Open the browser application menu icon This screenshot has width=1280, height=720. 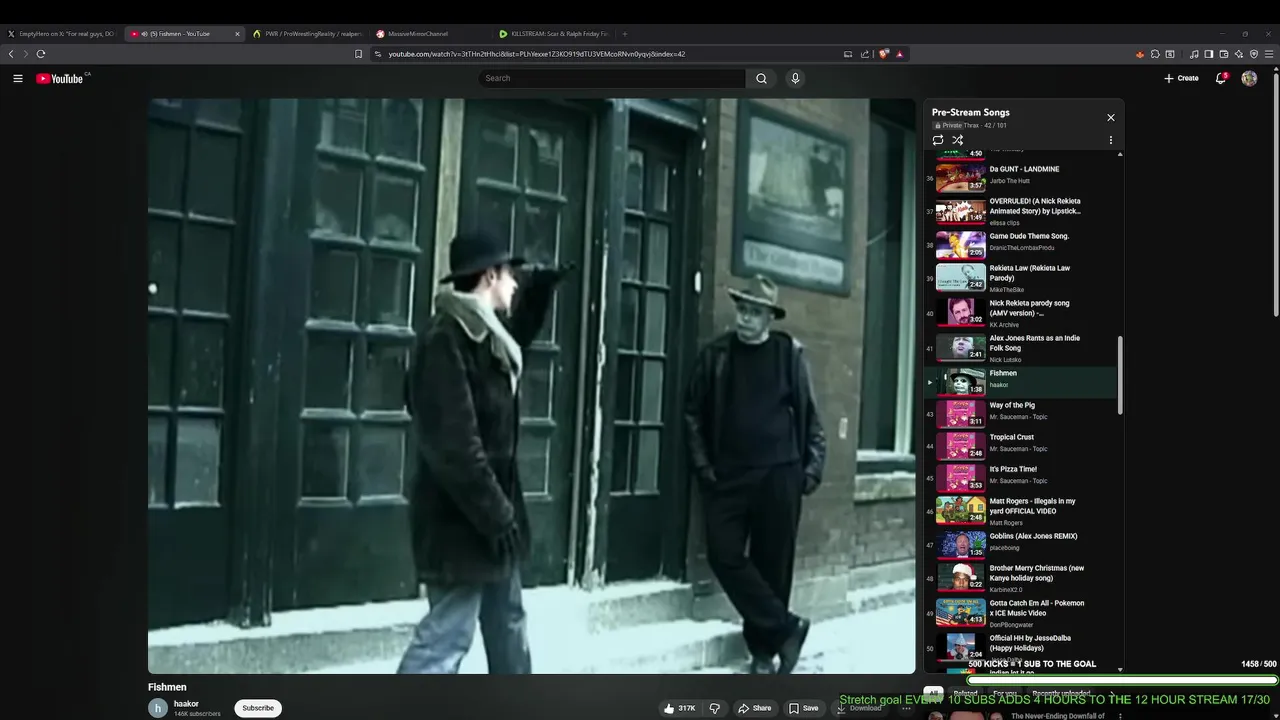pos(1269,54)
